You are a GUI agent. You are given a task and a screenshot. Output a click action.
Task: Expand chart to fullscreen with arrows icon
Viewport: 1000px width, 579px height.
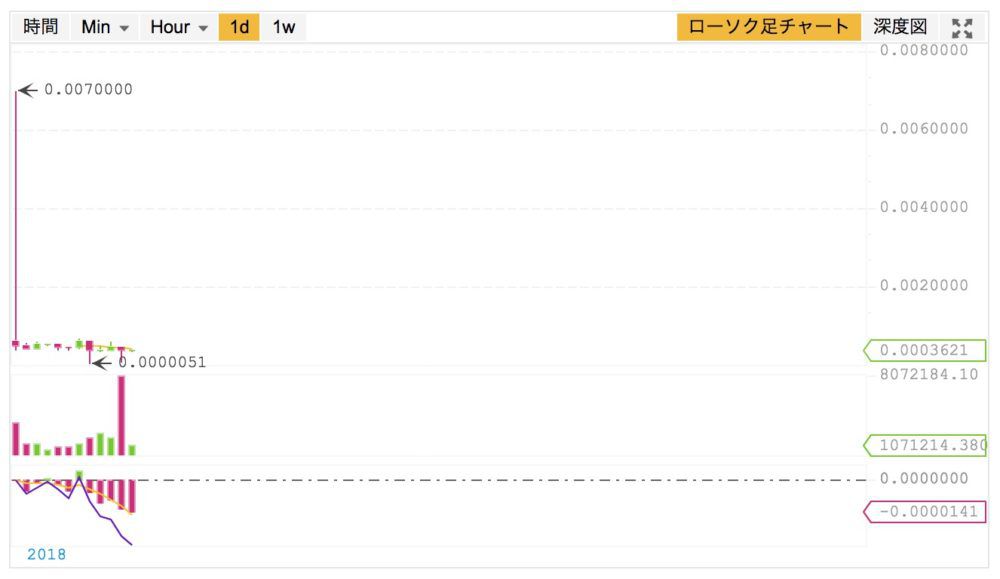[962, 28]
